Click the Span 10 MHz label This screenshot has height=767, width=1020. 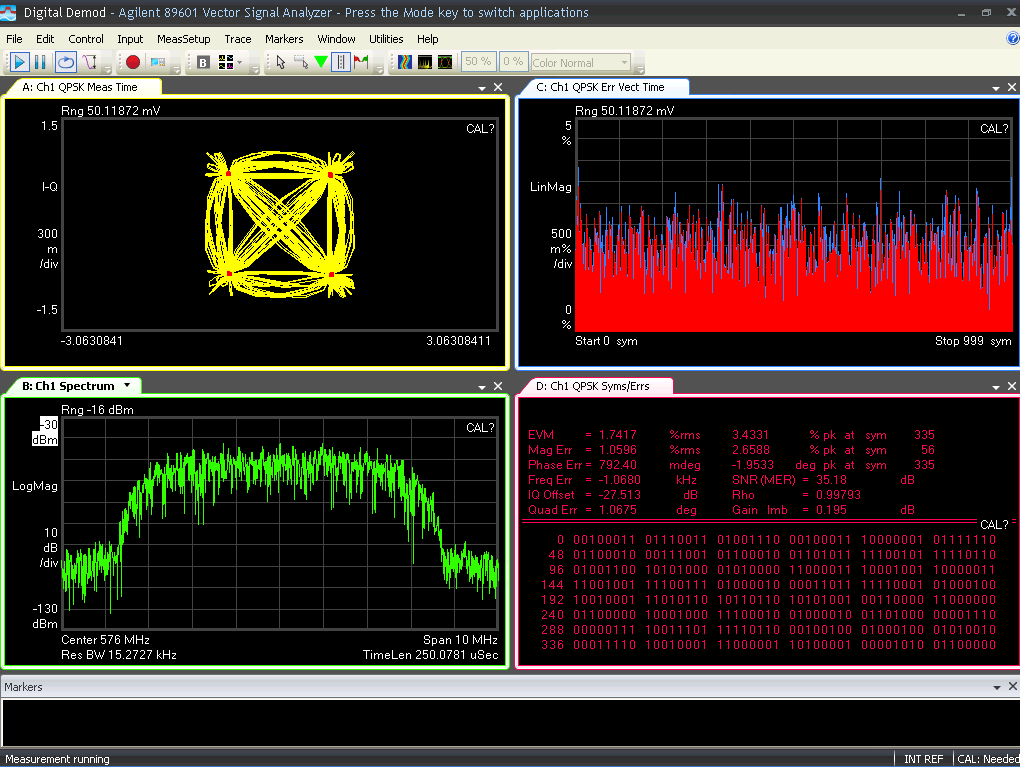[460, 639]
